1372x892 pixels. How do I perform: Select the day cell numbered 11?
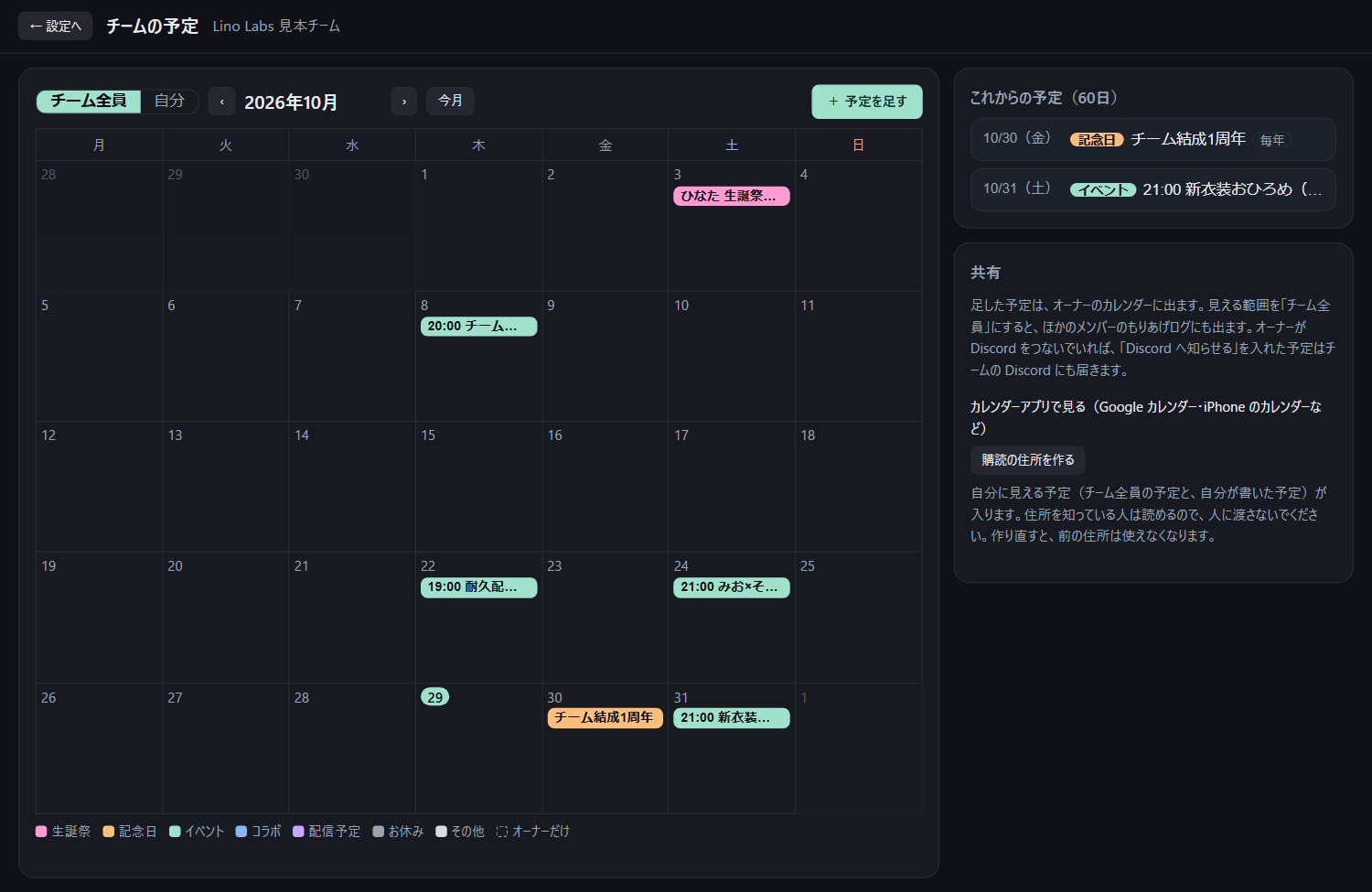[x=858, y=356]
